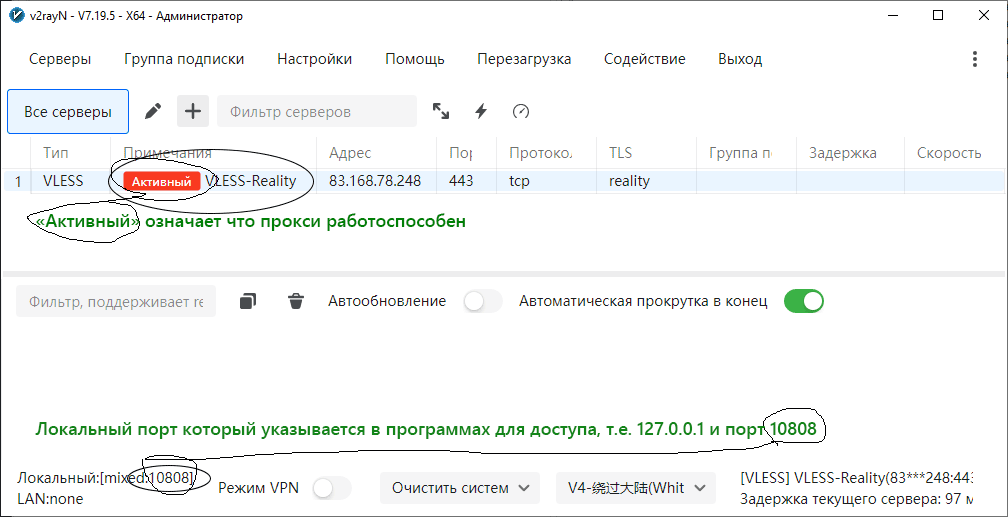
Task: Minimize the v2rayN window
Action: point(894,15)
